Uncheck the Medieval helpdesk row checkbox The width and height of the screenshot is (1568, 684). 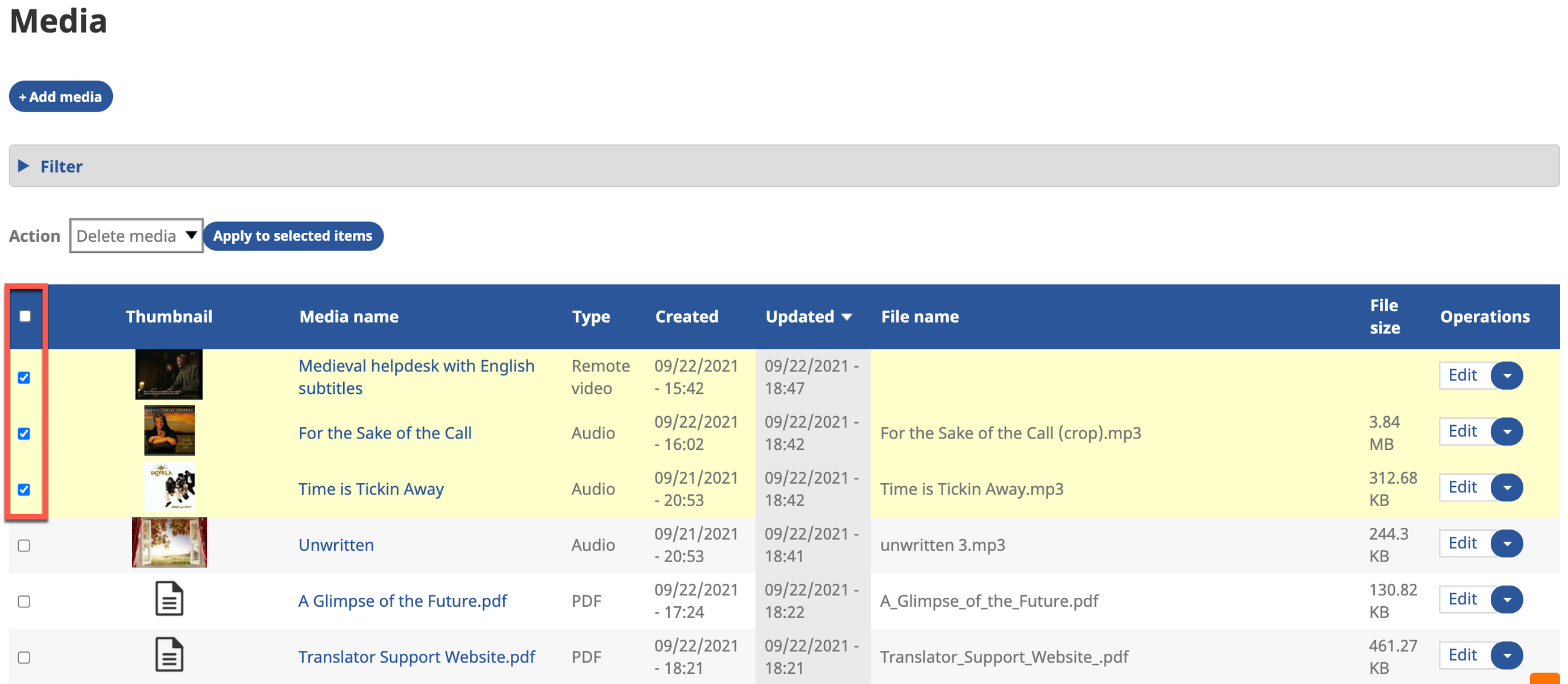(24, 378)
